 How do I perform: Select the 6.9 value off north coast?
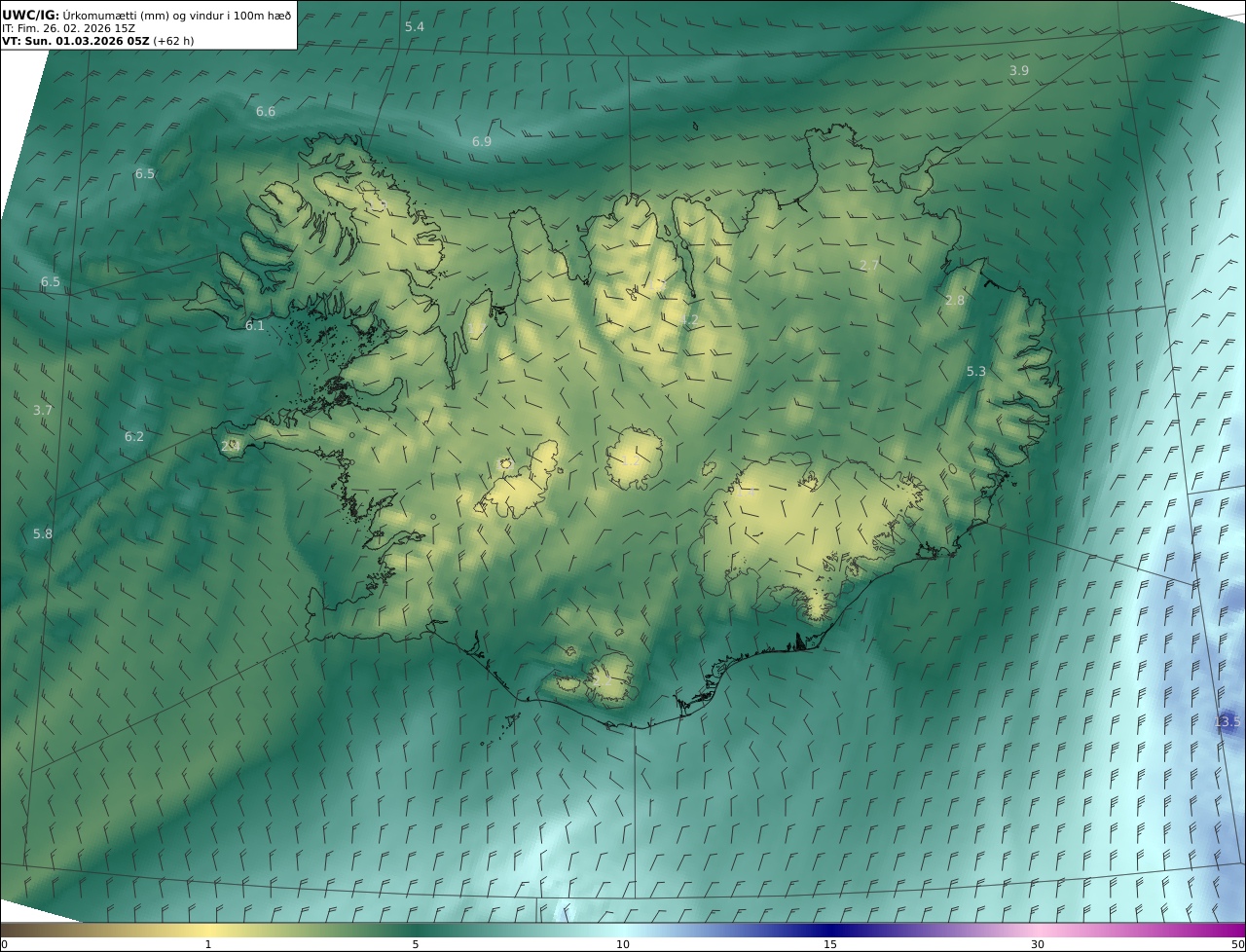click(482, 142)
